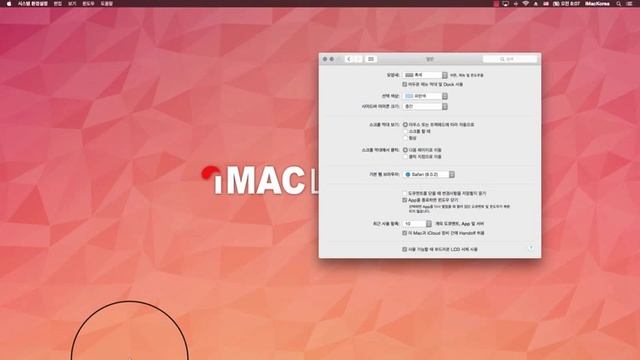Toggle close windows when quitting App checkbox

pos(404,200)
